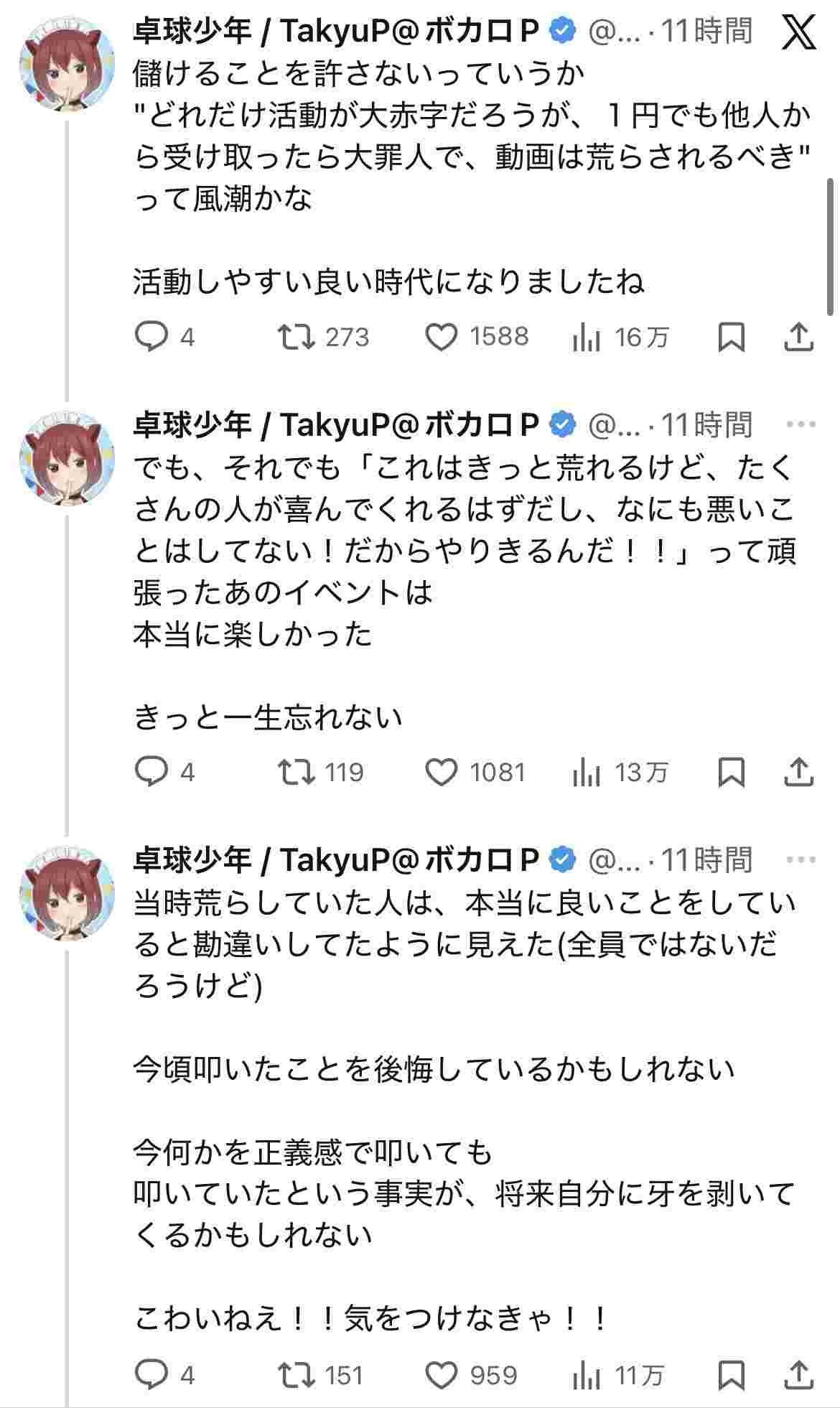Bookmark the first post with 16万 views
Viewport: 840px width, 1408px height.
click(731, 337)
